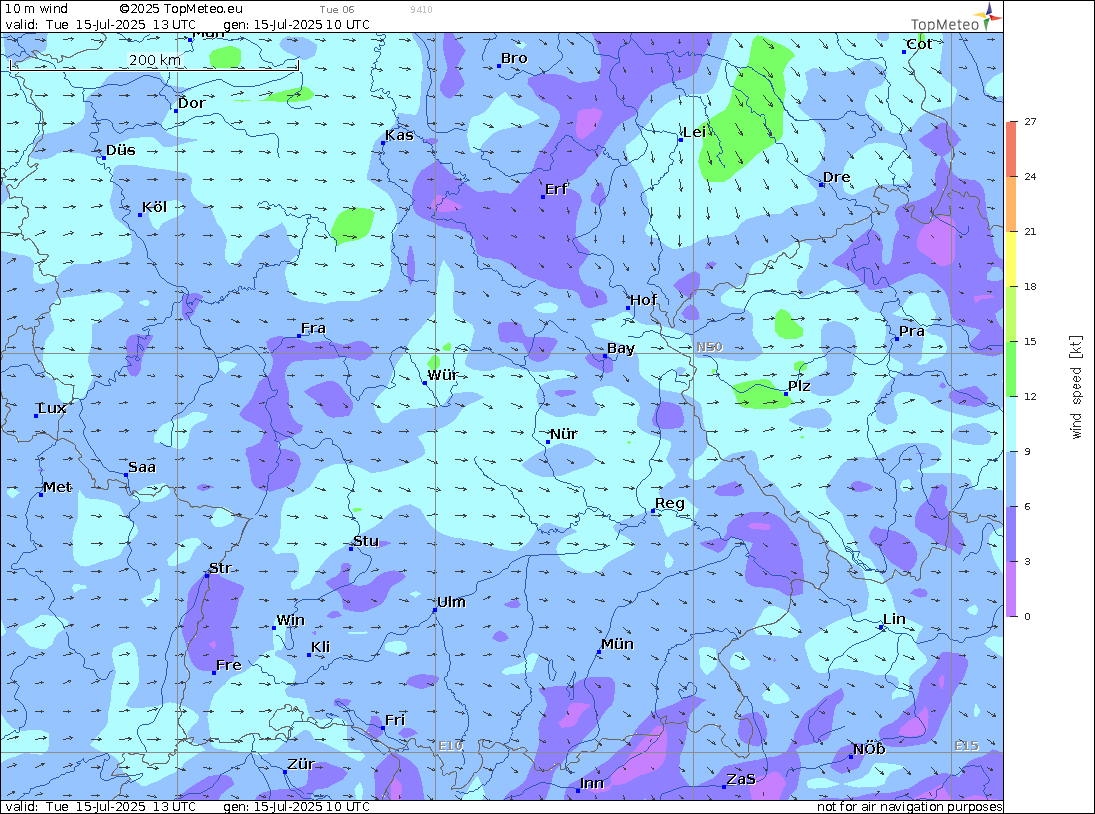
Task: Select the Bro city label
Action: [x=514, y=59]
